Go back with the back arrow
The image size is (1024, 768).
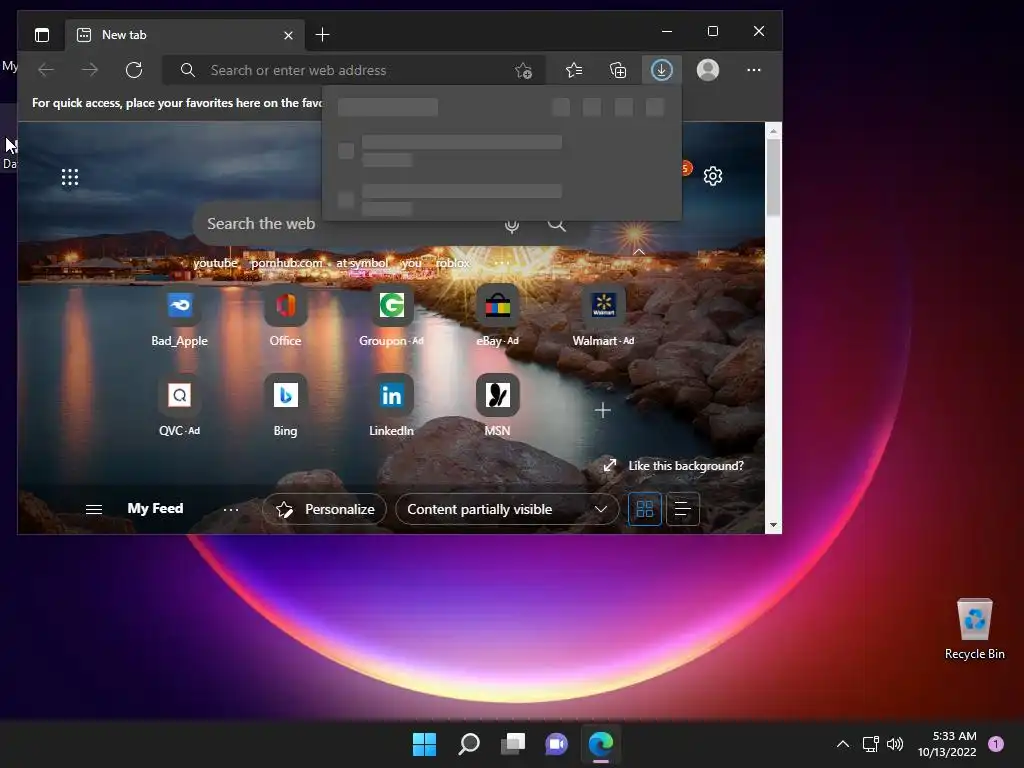pyautogui.click(x=46, y=70)
